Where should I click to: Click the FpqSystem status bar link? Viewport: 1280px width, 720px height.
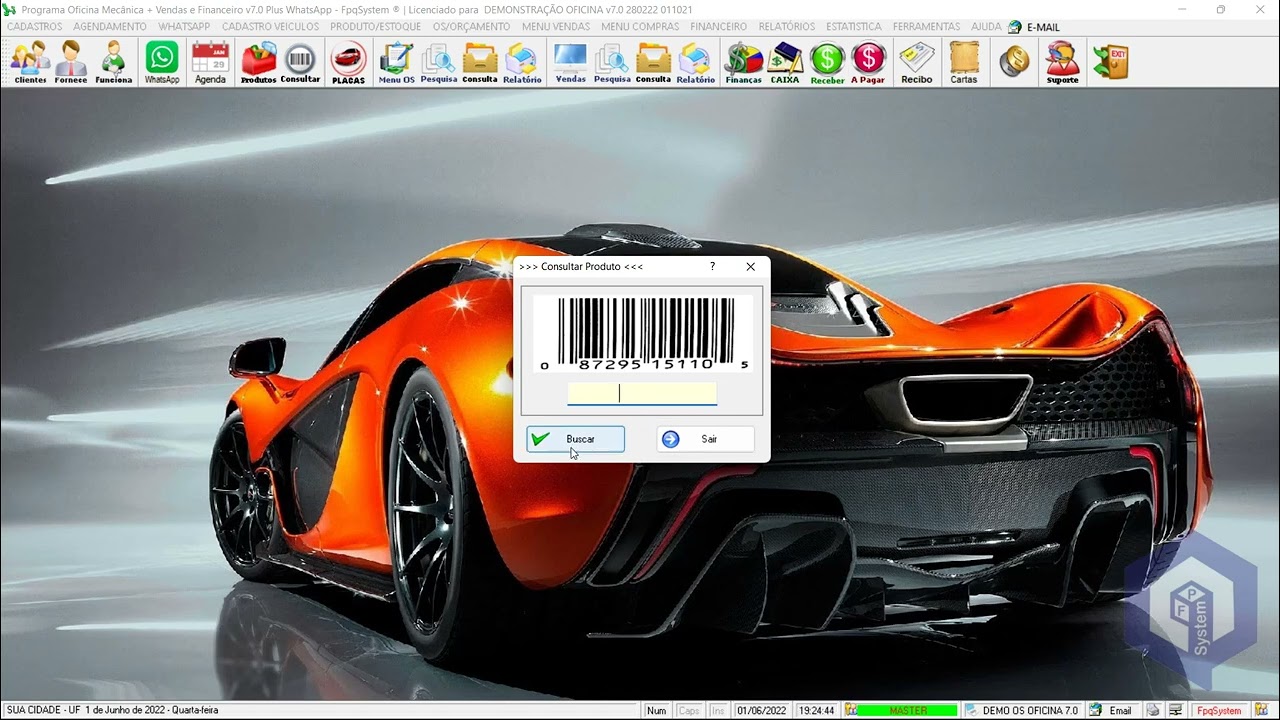(1219, 710)
